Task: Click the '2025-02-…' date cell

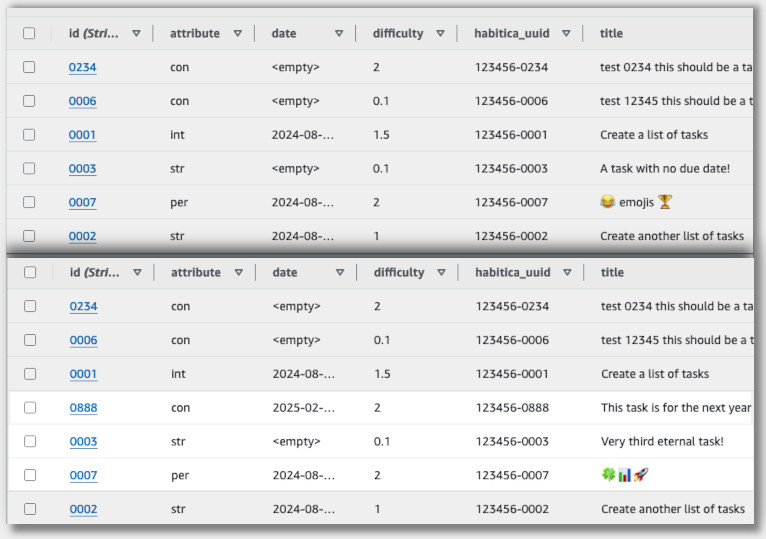Action: tap(304, 407)
